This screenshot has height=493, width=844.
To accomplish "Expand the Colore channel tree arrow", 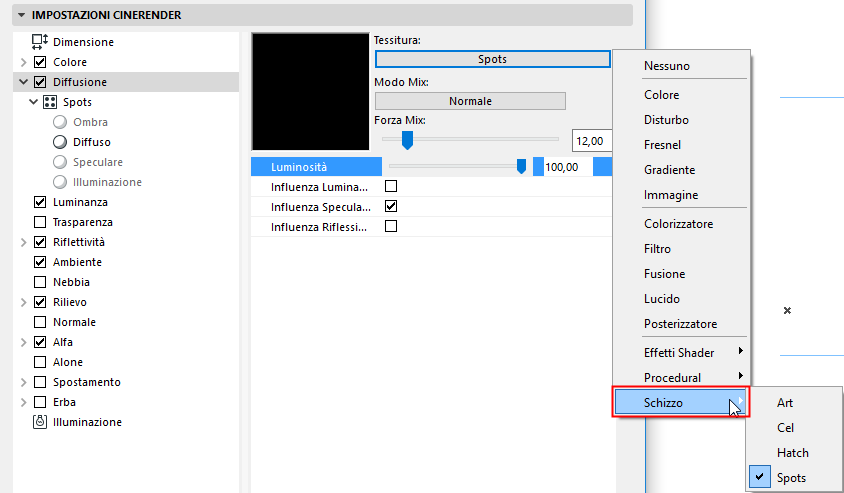I will point(23,62).
